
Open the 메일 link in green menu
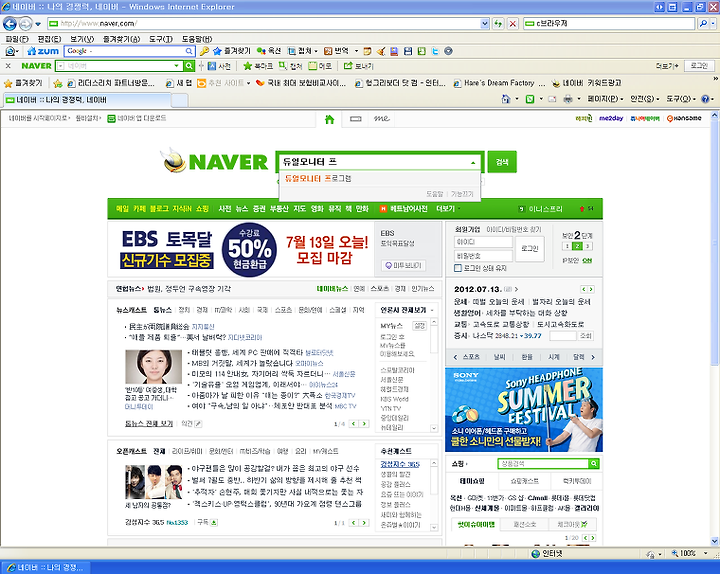point(122,209)
